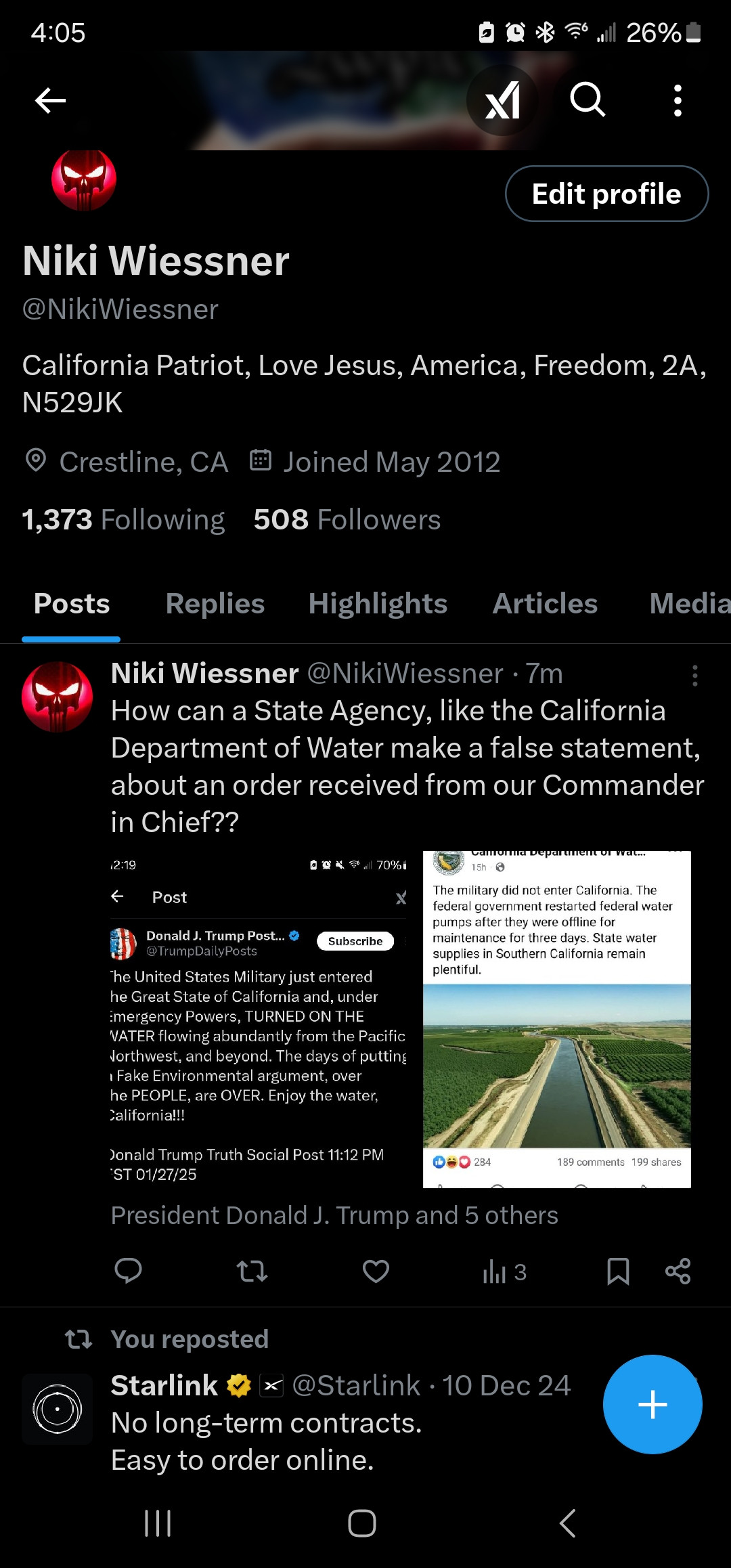View post analytics showing 3 views

504,1272
